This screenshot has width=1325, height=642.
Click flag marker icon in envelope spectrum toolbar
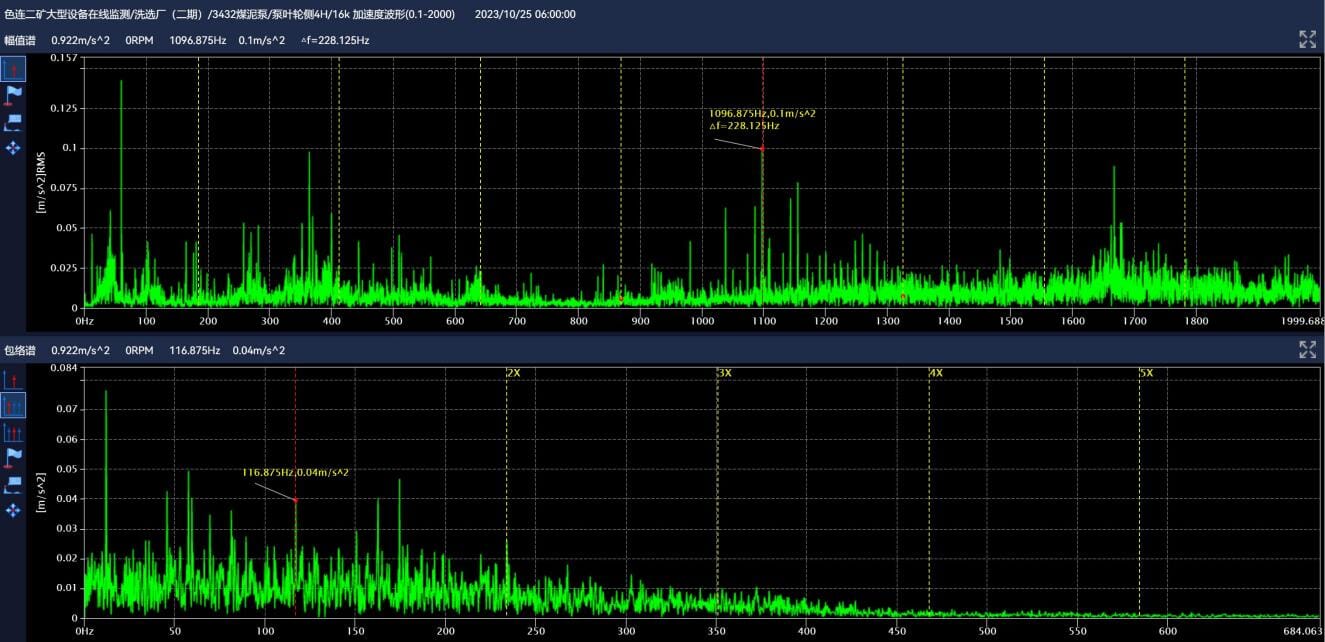pos(13,458)
